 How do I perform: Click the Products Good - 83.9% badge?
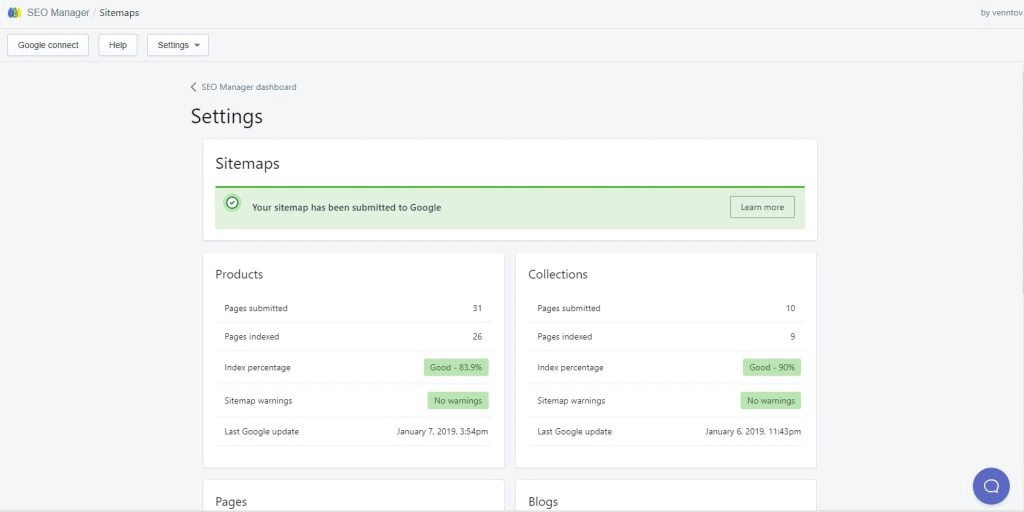click(455, 367)
